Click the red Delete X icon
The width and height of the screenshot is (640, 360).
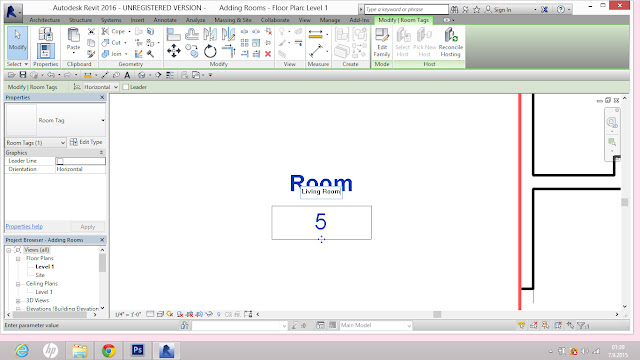[x=268, y=54]
